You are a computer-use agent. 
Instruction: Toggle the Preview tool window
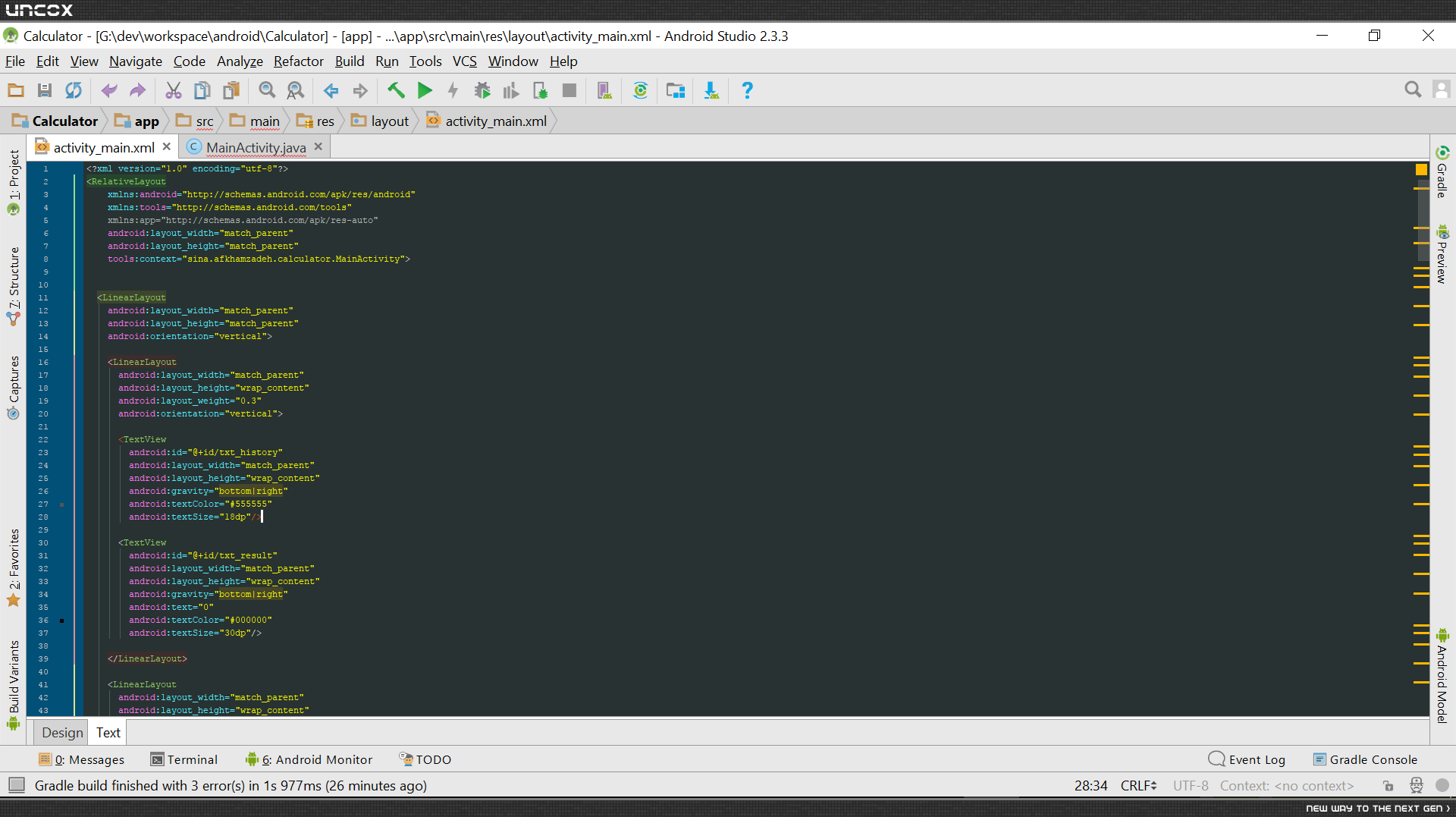click(1442, 255)
